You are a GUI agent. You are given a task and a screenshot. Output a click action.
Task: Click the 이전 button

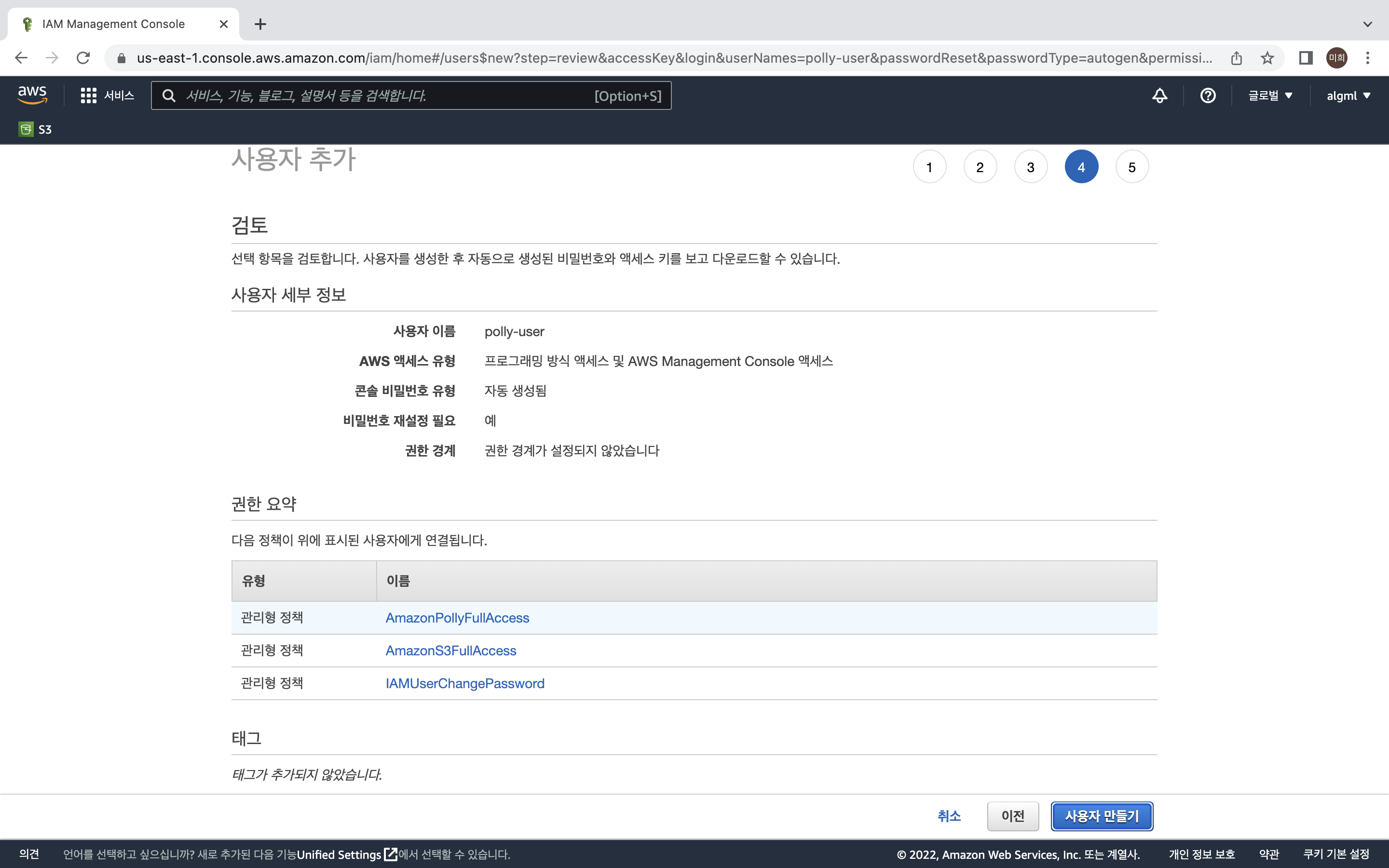[1012, 816]
